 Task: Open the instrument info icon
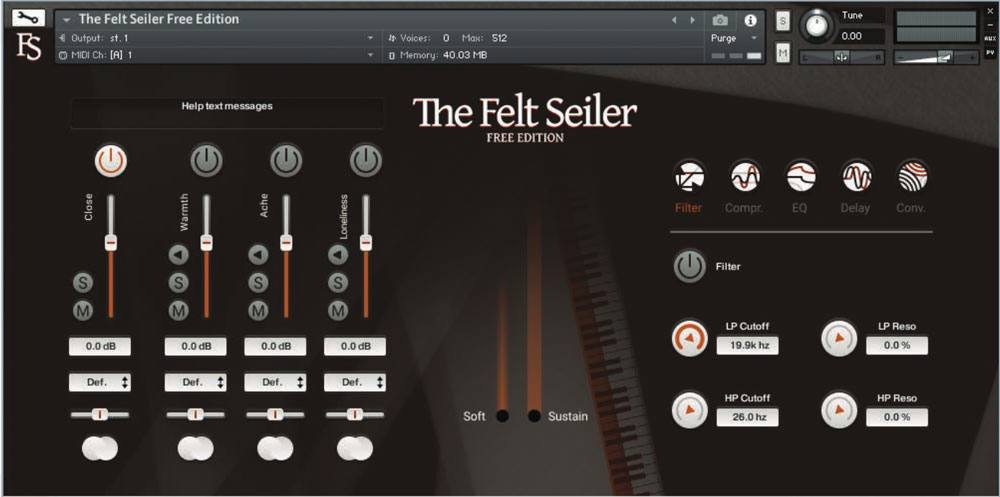point(750,19)
